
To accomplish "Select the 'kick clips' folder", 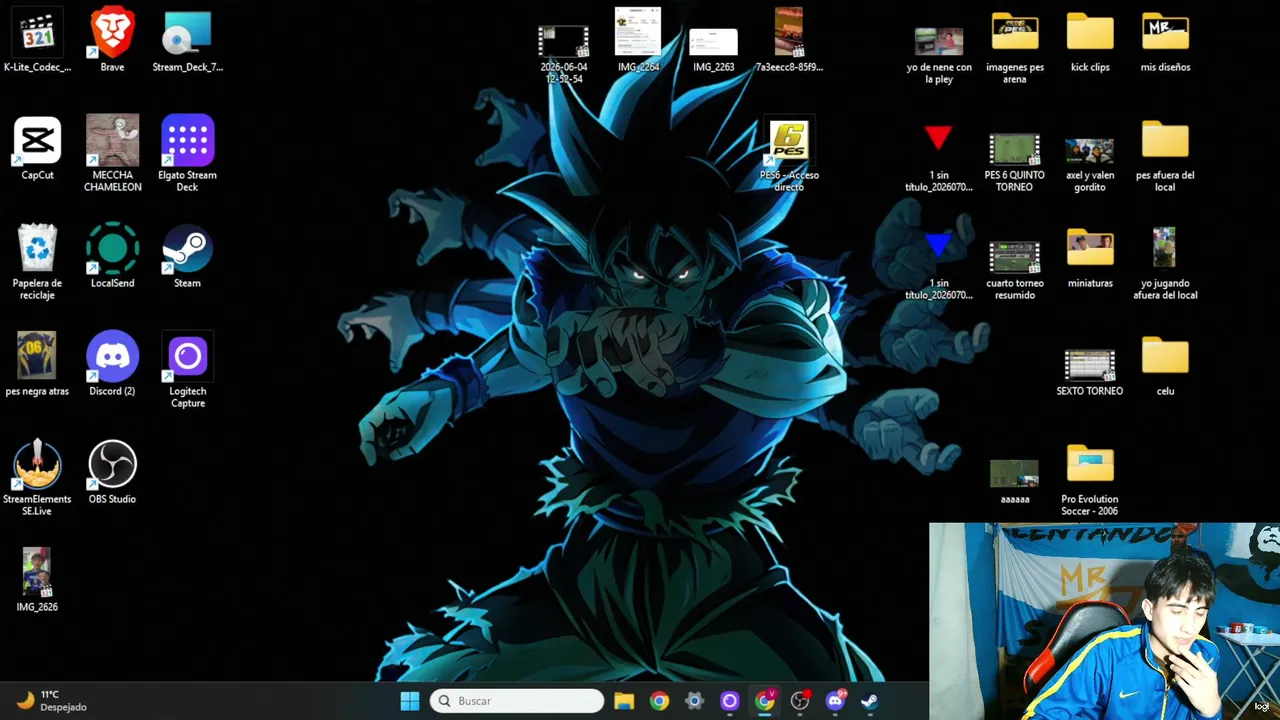I will pos(1090,44).
